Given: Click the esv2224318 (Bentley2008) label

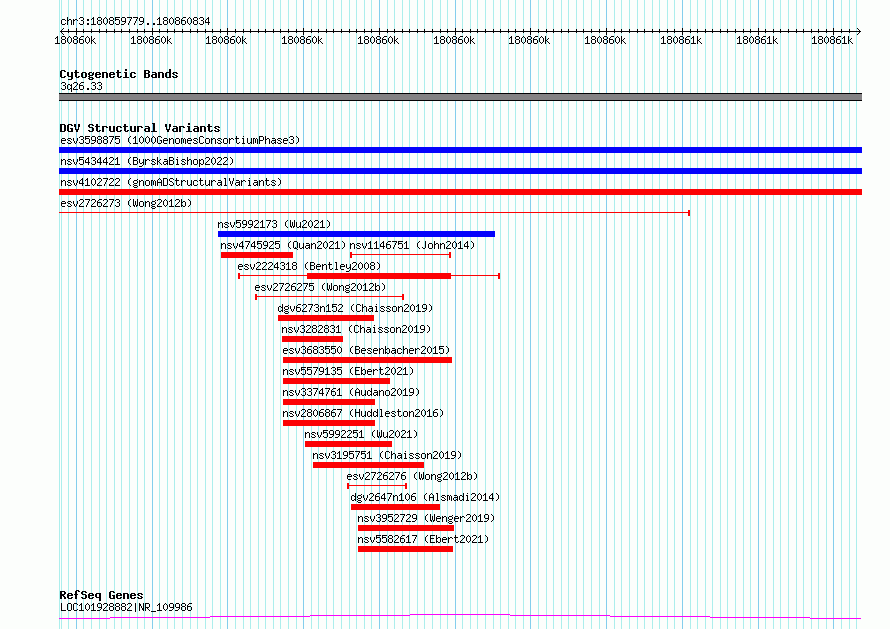Looking at the screenshot, I should (309, 266).
